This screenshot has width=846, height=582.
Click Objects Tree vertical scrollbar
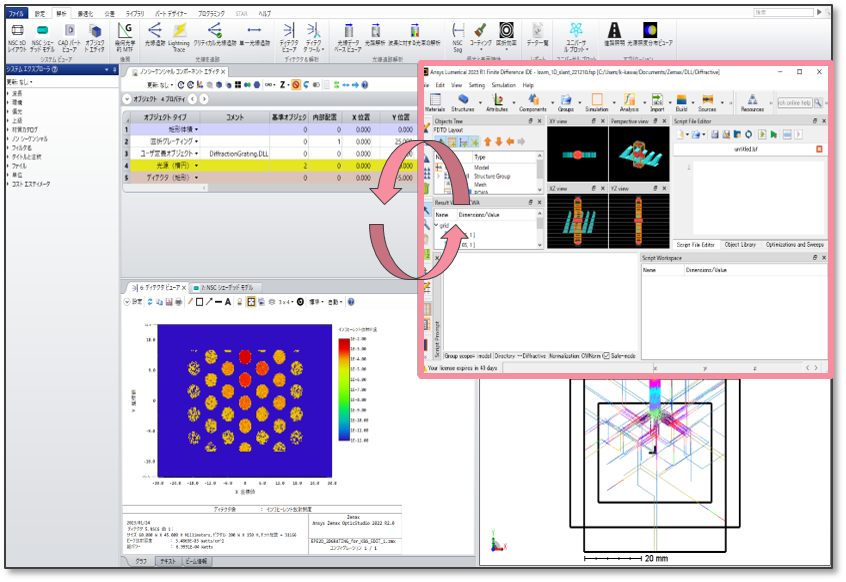coord(539,172)
